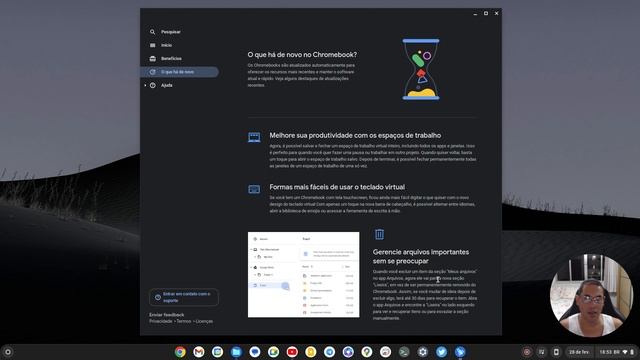
Task: Launch YouTube from the shelf
Action: [292, 352]
